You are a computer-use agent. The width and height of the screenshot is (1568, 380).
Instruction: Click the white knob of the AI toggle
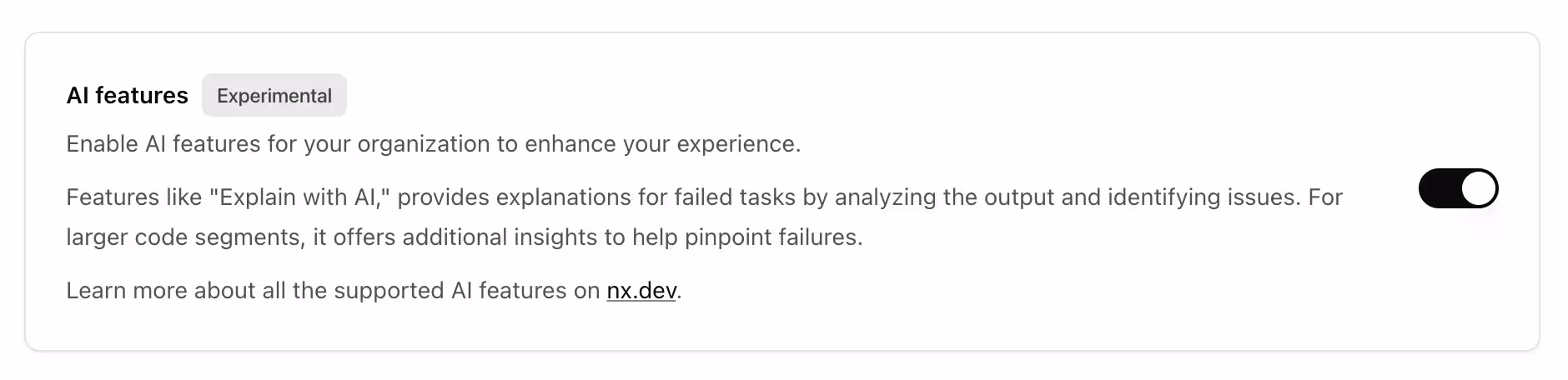tap(1478, 188)
